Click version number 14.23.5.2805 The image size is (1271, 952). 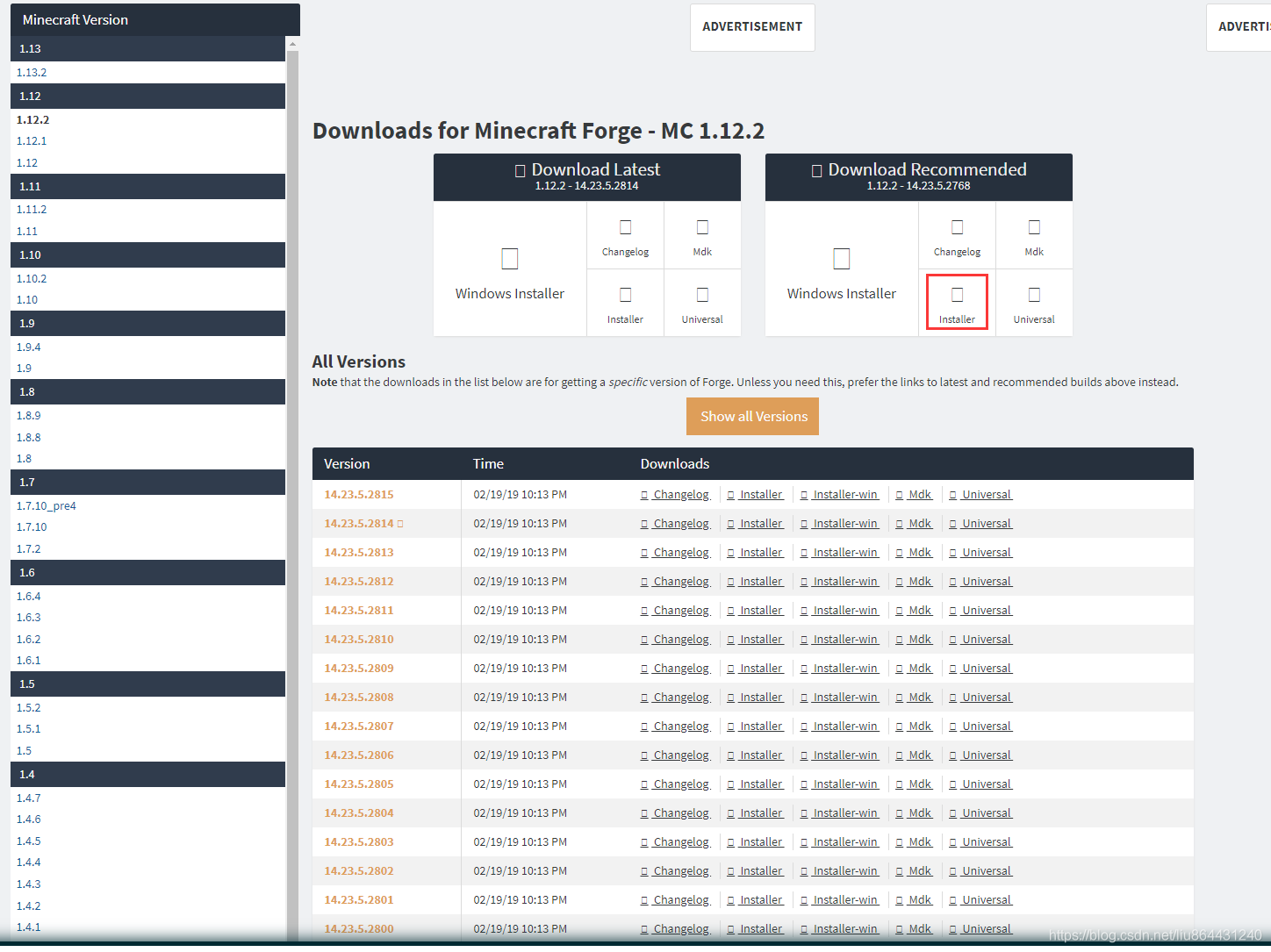[x=359, y=784]
